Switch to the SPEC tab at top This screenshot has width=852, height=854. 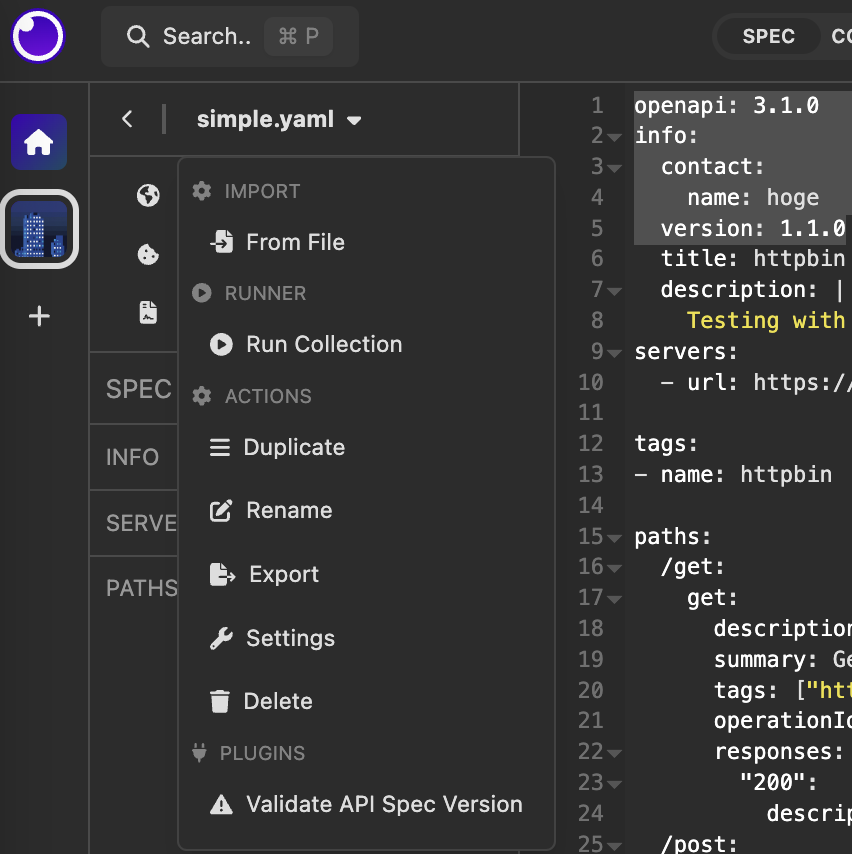pyautogui.click(x=769, y=36)
